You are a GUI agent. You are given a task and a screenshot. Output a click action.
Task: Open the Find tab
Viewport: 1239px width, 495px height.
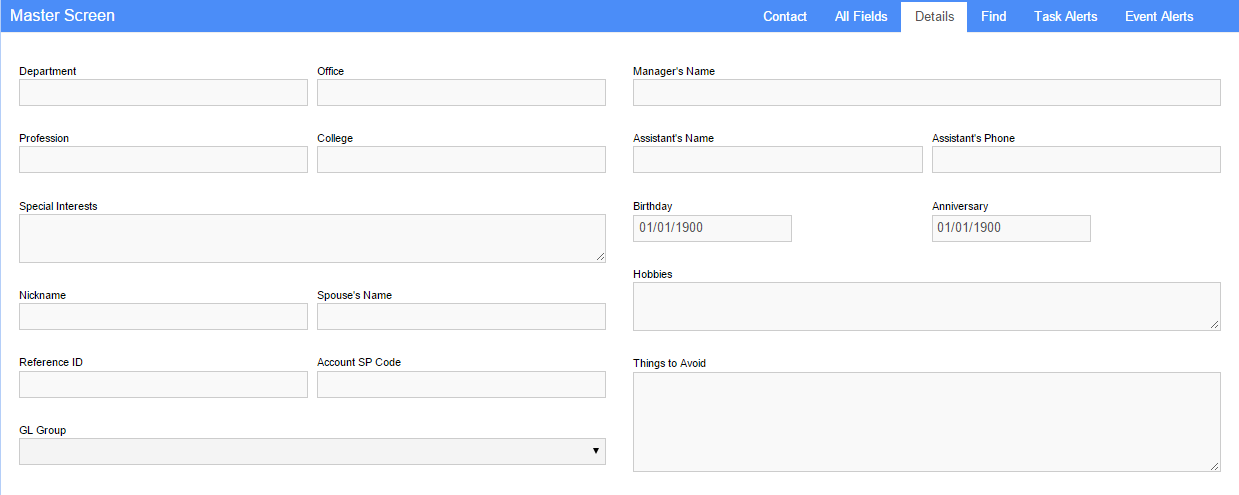(x=993, y=16)
